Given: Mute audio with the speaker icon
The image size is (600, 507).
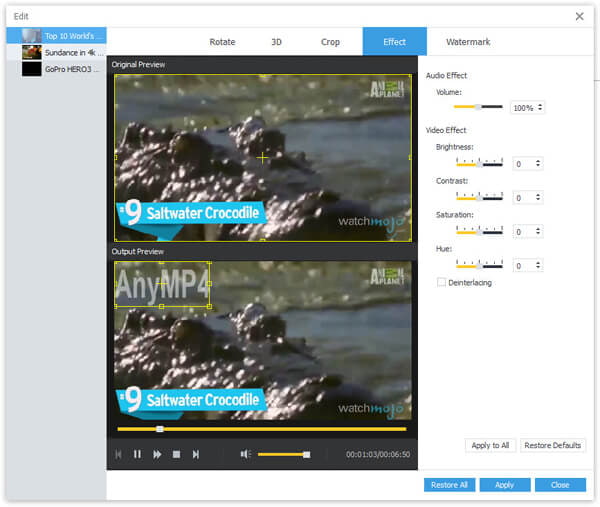Looking at the screenshot, I should tap(245, 454).
